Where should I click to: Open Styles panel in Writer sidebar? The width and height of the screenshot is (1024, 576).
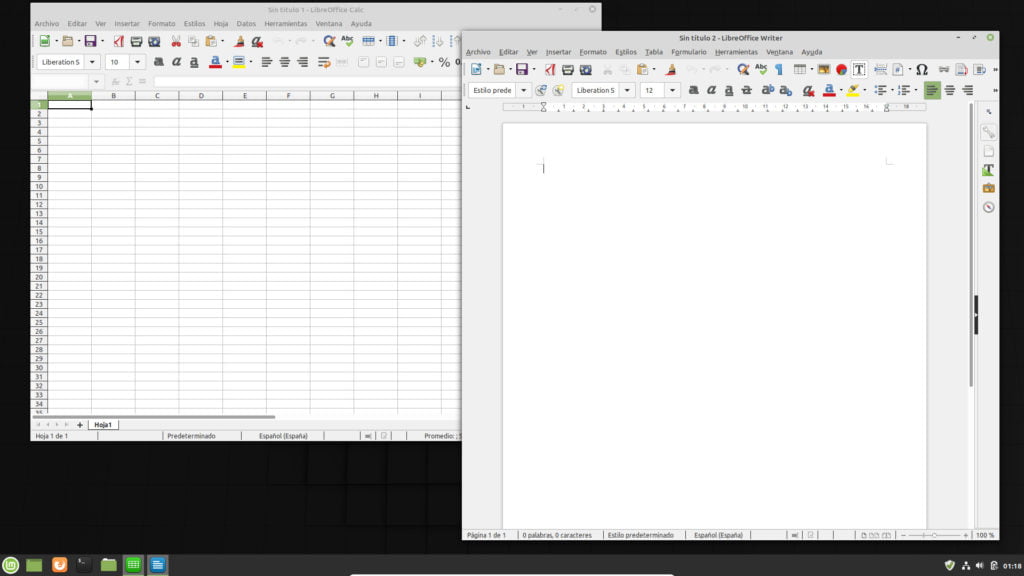(x=988, y=170)
